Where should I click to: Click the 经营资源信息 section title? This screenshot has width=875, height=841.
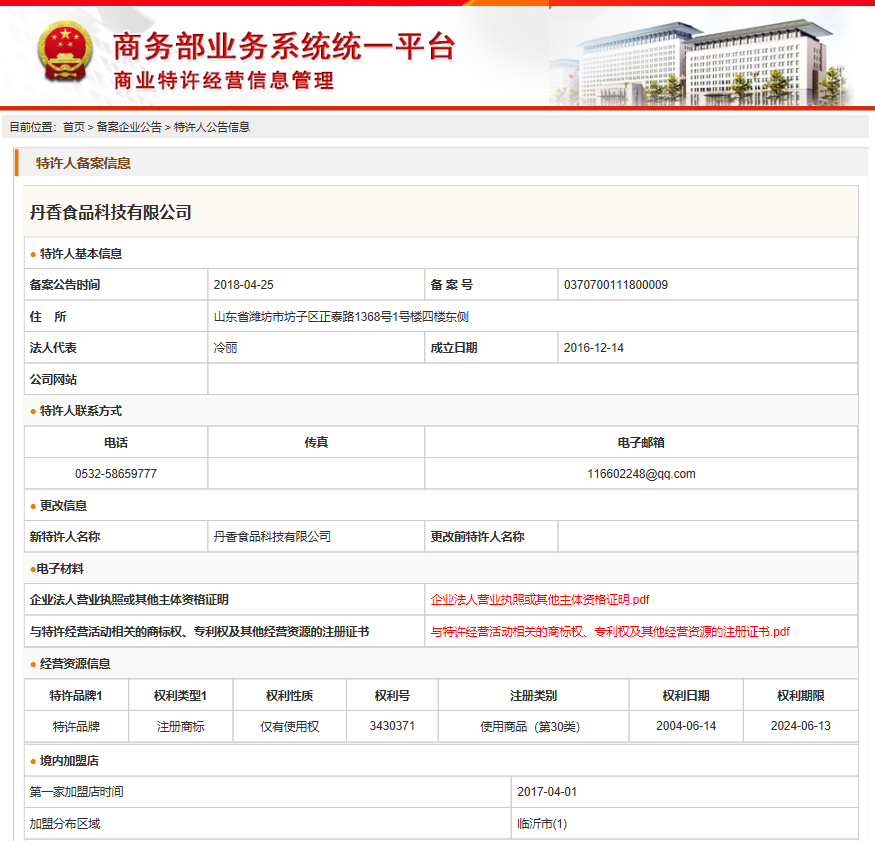coord(75,664)
